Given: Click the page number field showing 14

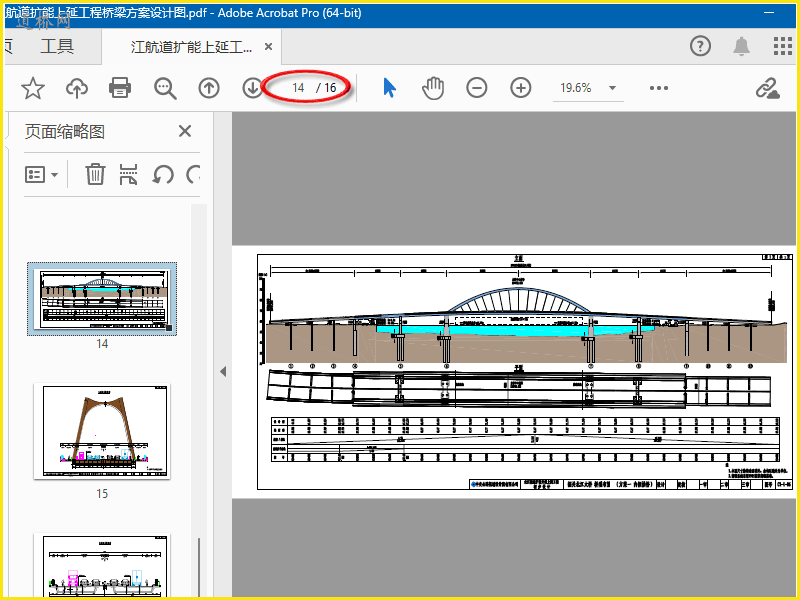Looking at the screenshot, I should click(x=298, y=88).
